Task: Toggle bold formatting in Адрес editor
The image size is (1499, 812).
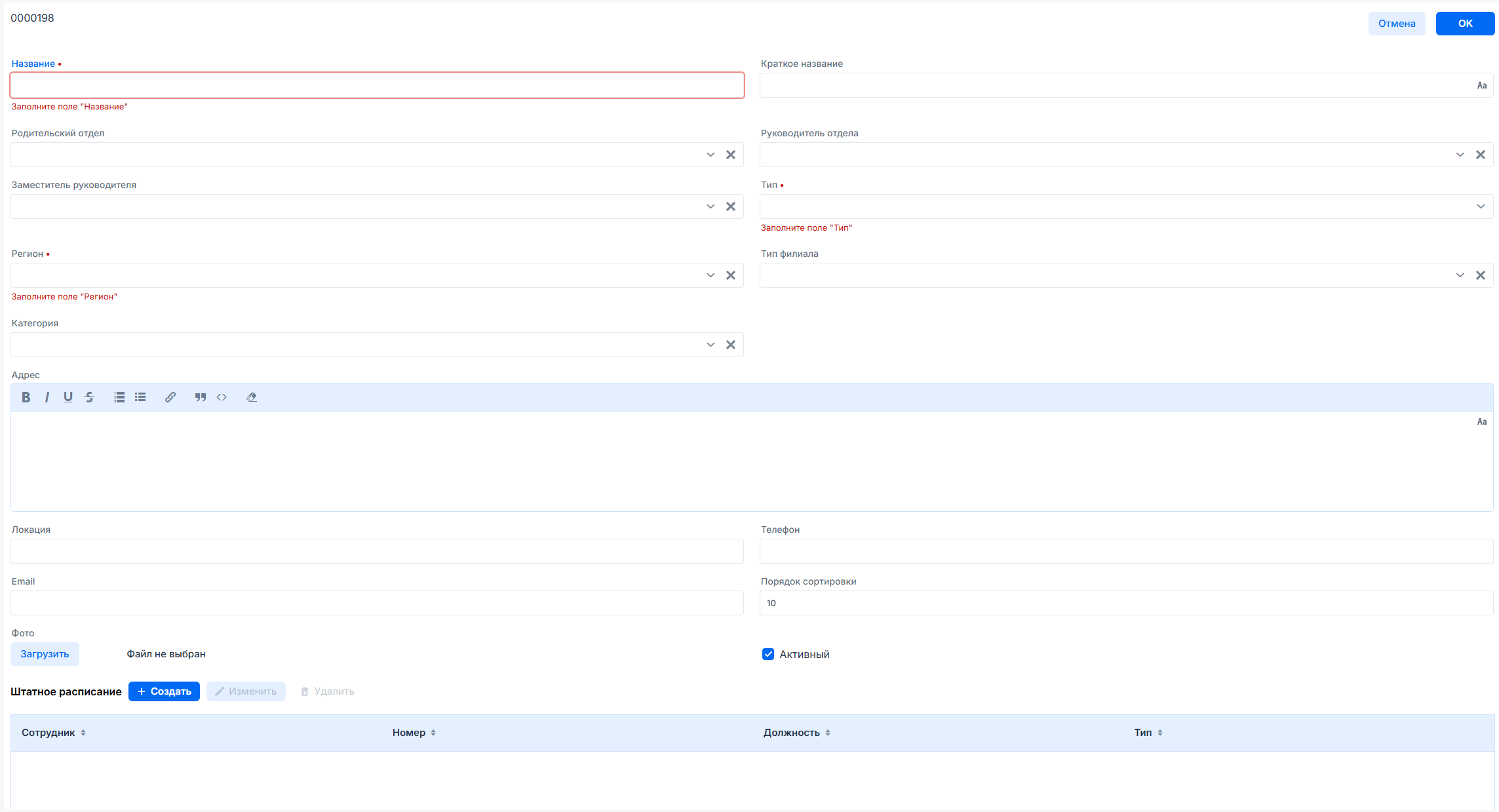Action: pyautogui.click(x=26, y=397)
